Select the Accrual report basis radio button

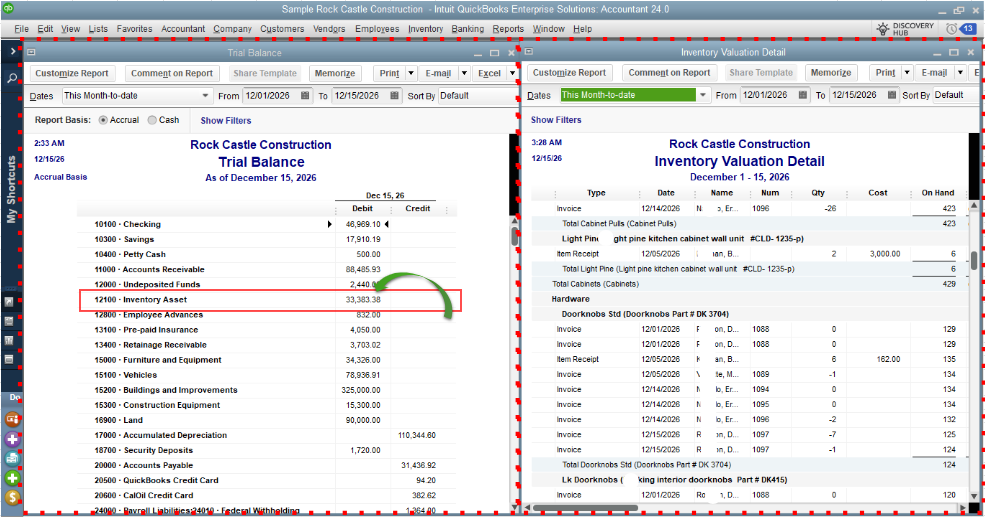[x=103, y=120]
